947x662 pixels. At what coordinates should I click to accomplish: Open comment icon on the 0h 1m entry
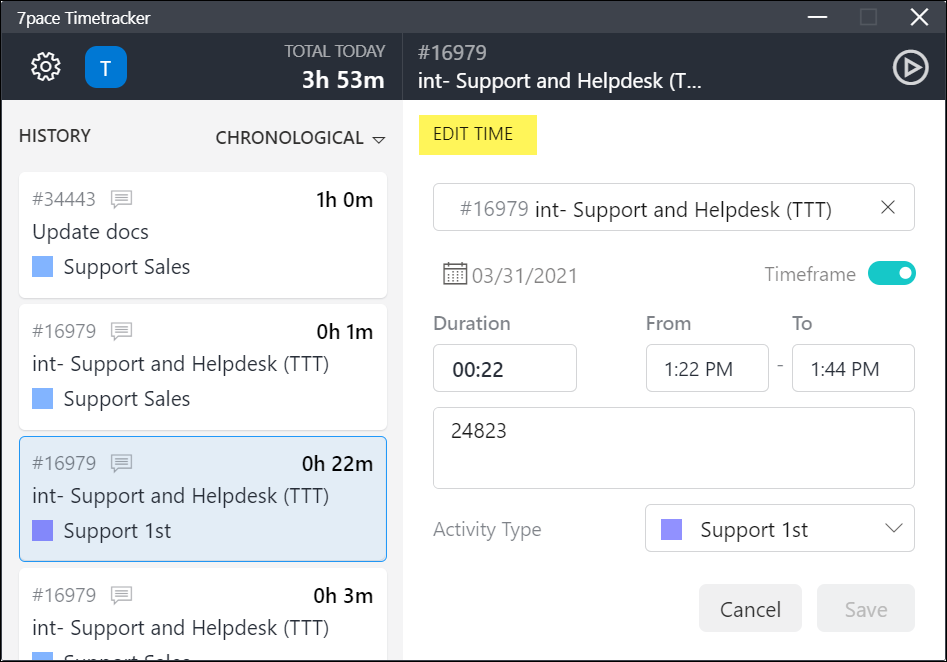click(x=121, y=331)
